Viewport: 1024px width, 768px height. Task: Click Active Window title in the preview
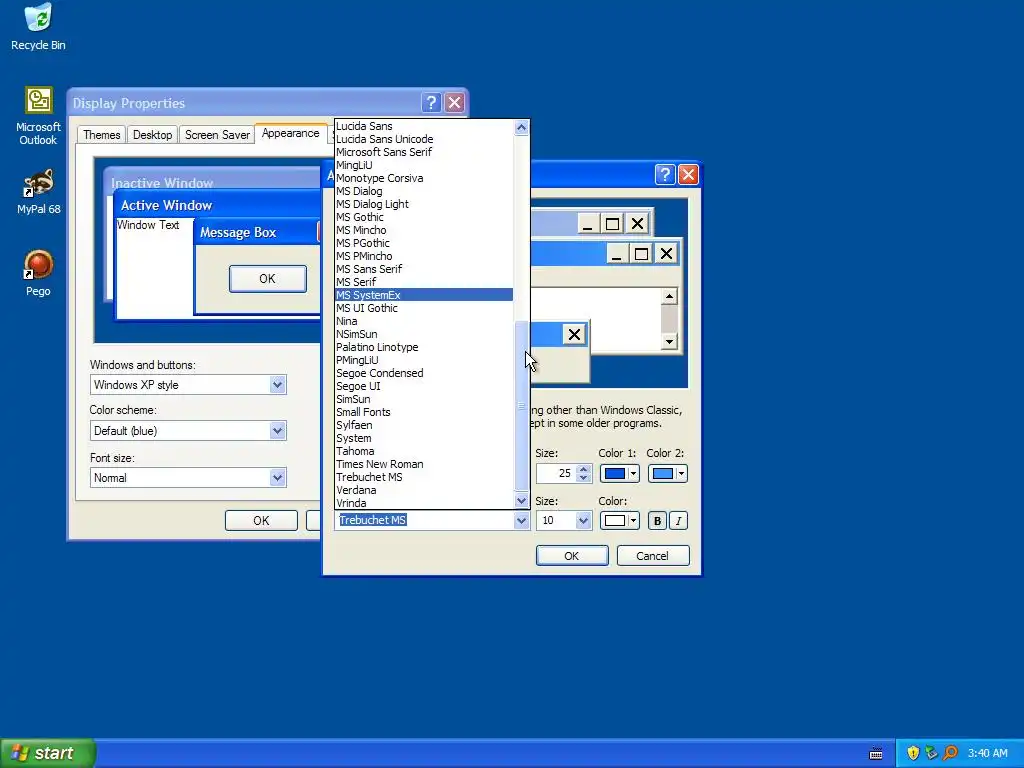(x=167, y=205)
